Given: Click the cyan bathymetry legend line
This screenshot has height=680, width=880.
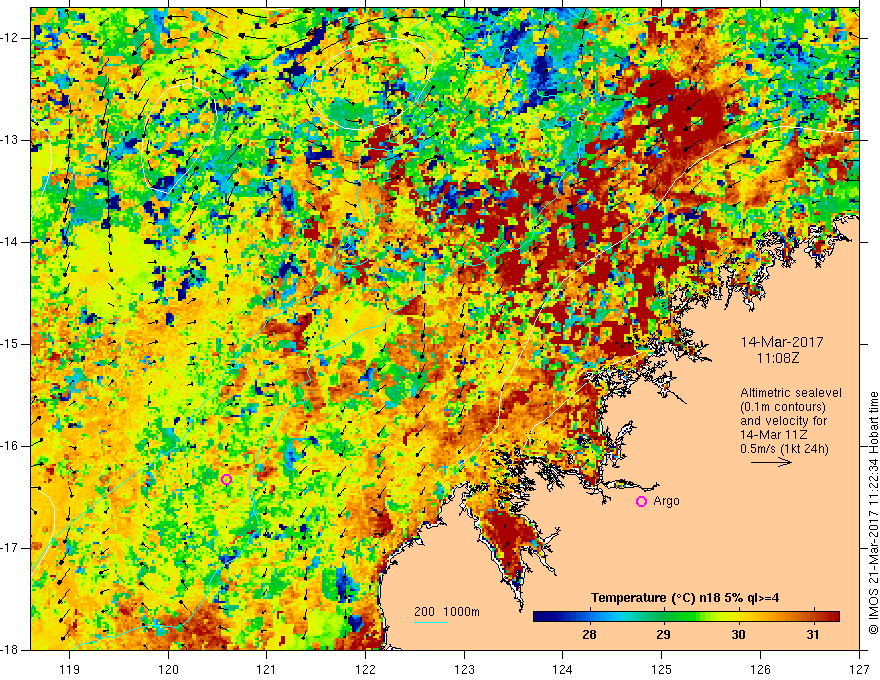Looking at the screenshot, I should click(431, 622).
